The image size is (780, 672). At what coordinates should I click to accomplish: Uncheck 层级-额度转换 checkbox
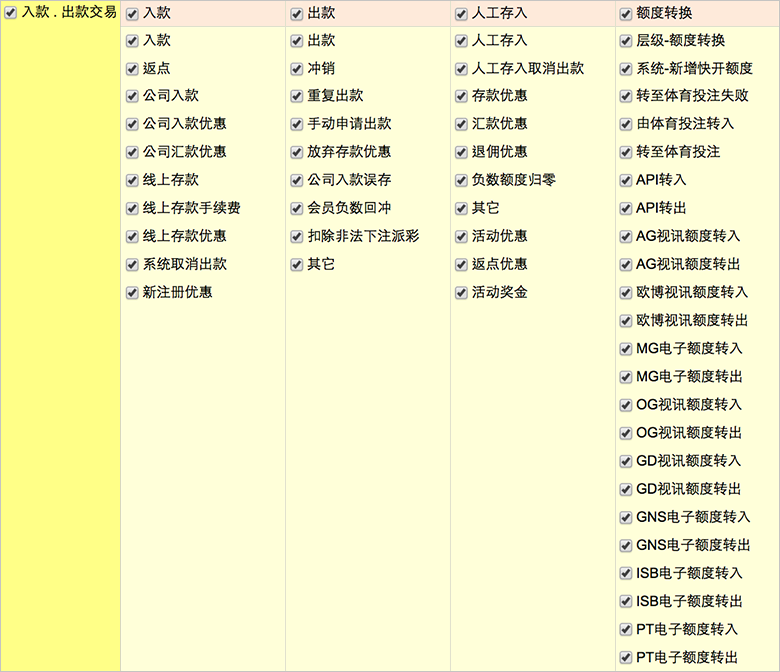click(626, 41)
